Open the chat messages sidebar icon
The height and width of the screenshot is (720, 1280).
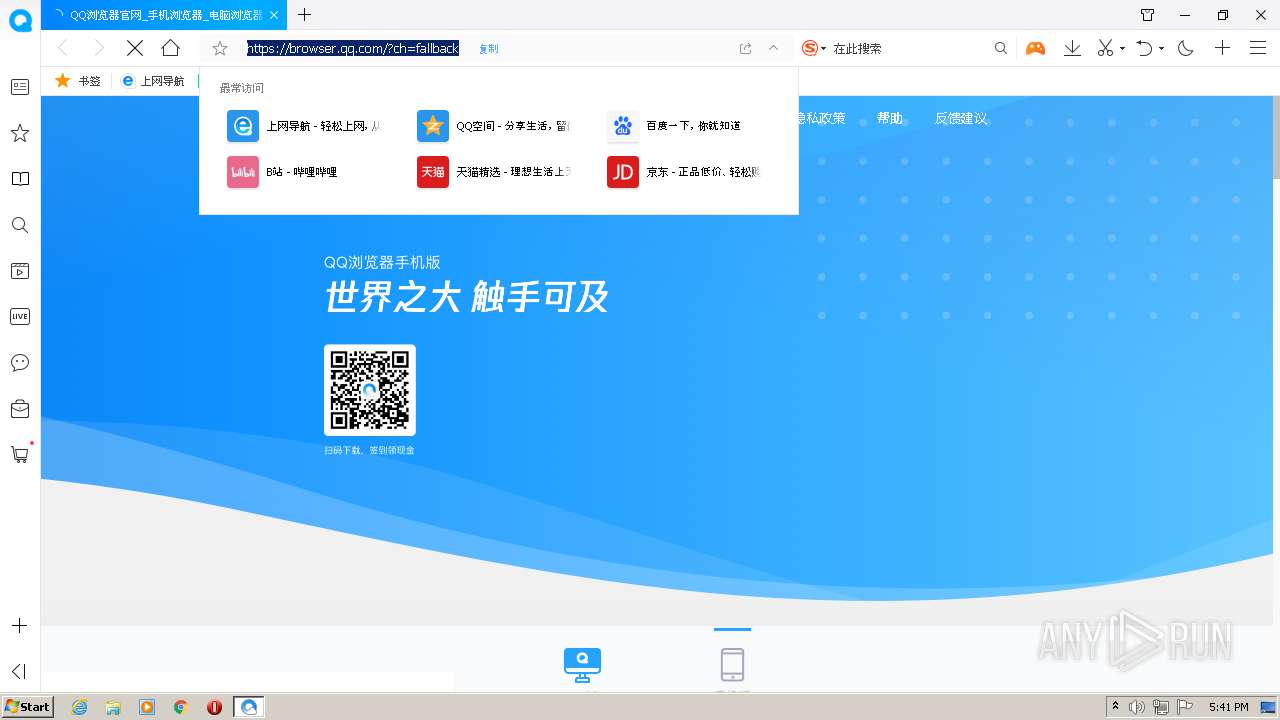tap(20, 362)
